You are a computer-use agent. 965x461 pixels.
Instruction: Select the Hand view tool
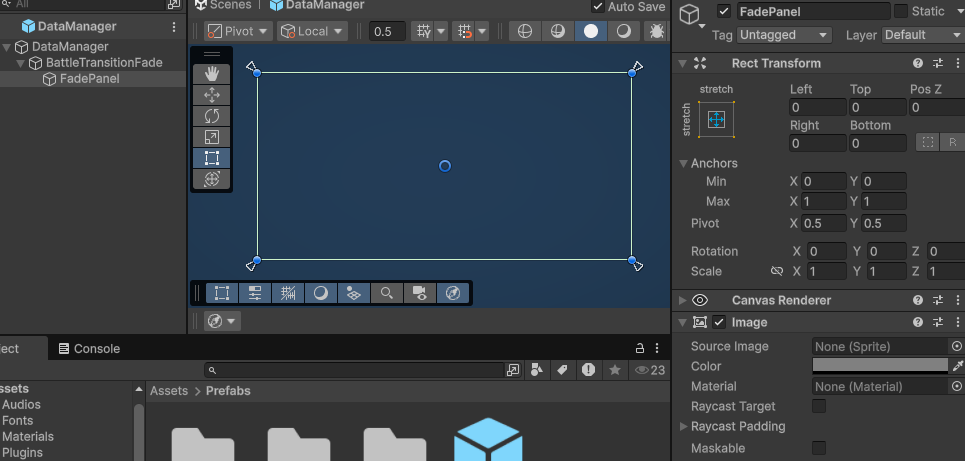point(212,73)
